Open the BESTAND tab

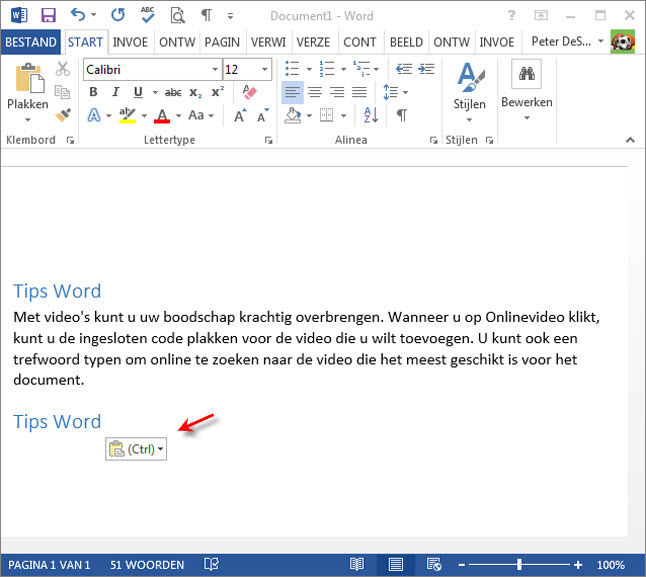pyautogui.click(x=31, y=42)
